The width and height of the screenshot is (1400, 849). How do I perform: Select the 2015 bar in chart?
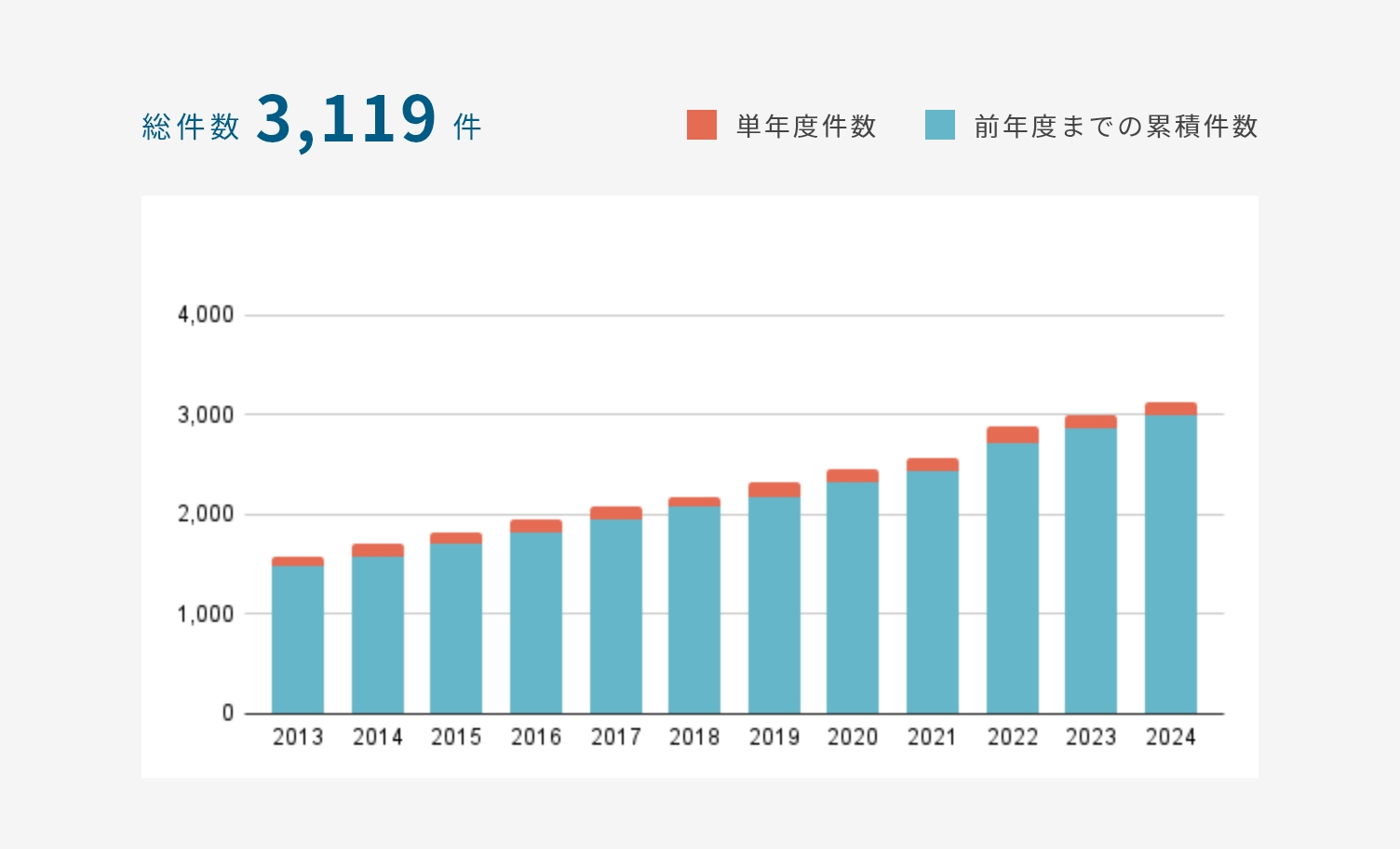coord(456,623)
